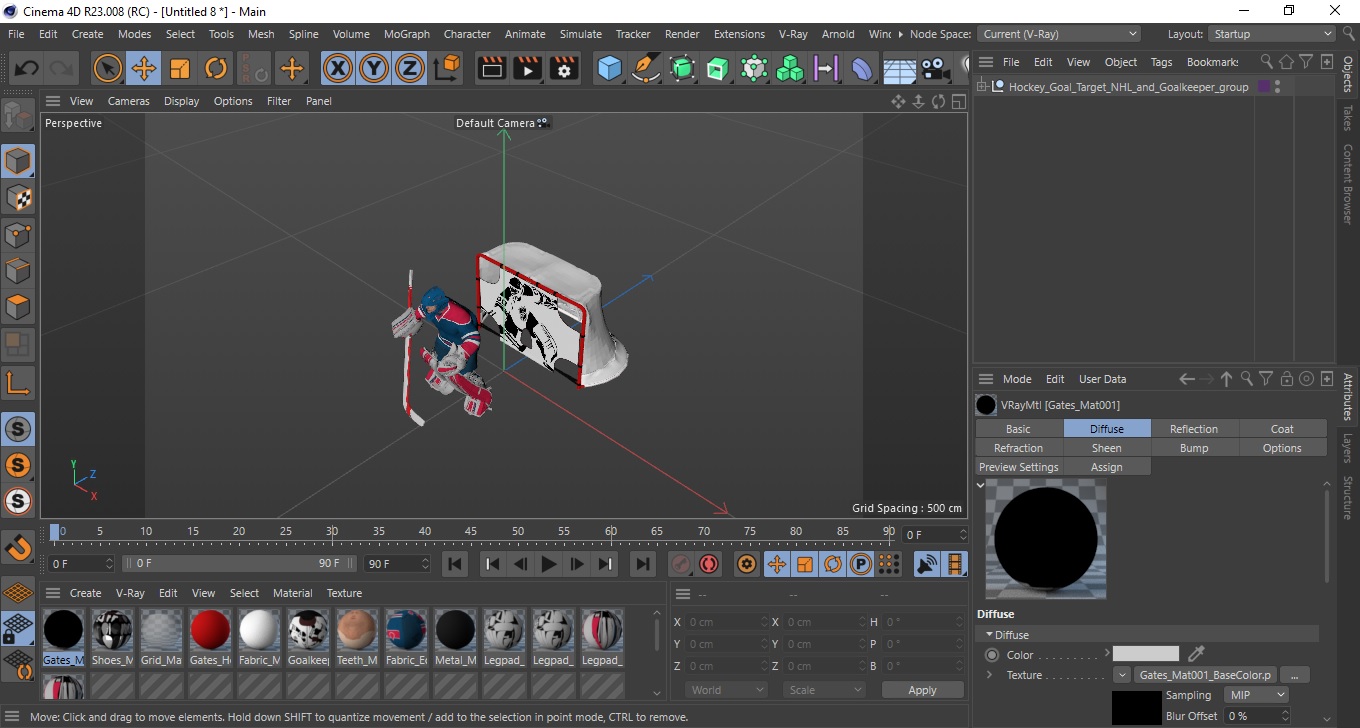Click the Floor environment icon

(899, 68)
